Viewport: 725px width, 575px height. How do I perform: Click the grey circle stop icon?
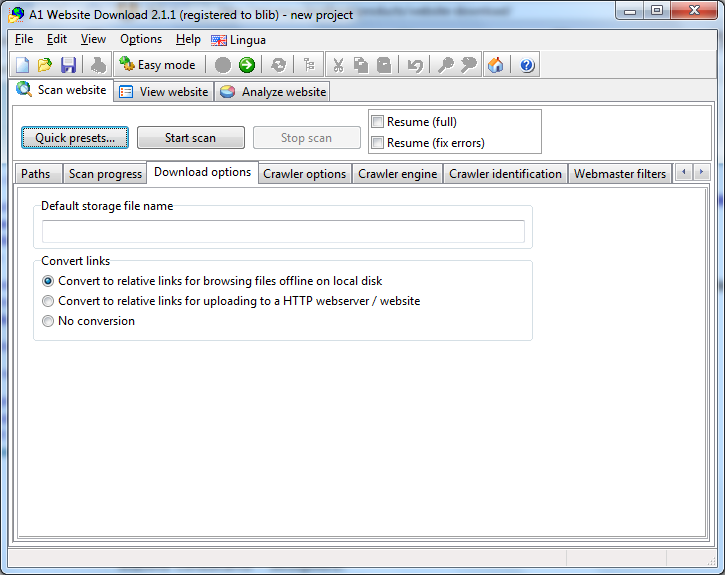(x=223, y=65)
